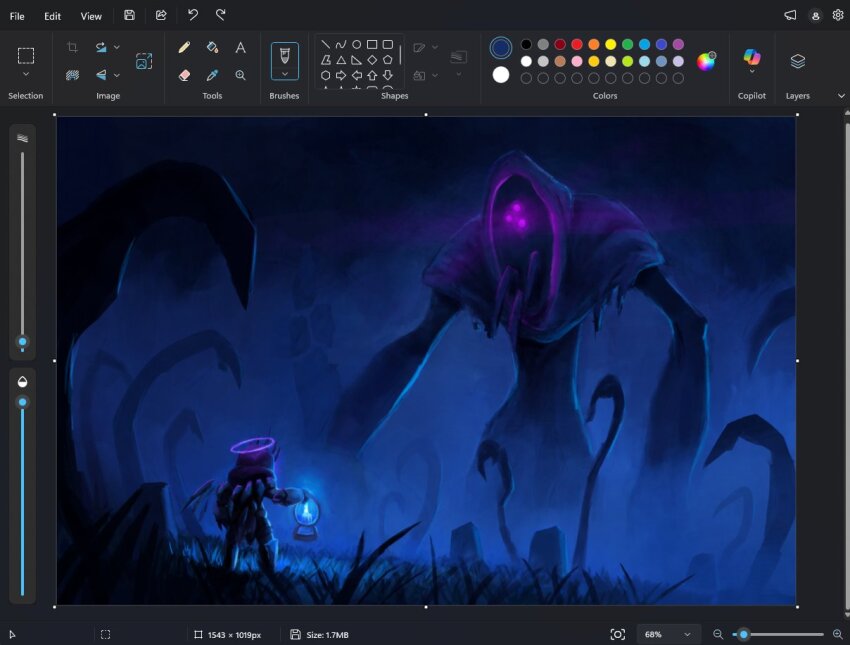The height and width of the screenshot is (645, 850).
Task: Open the Copilot button
Action: (752, 56)
